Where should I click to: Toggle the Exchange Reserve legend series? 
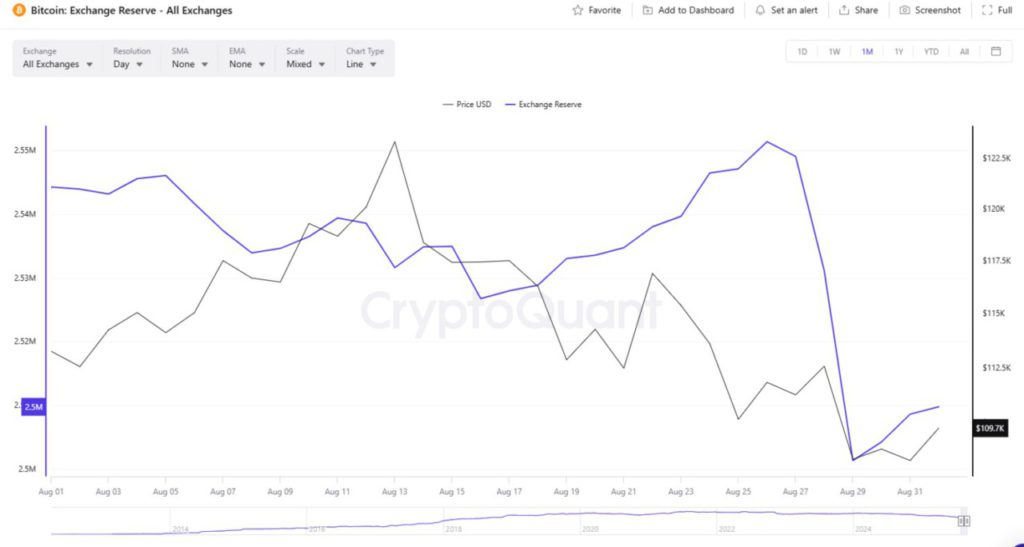545,104
